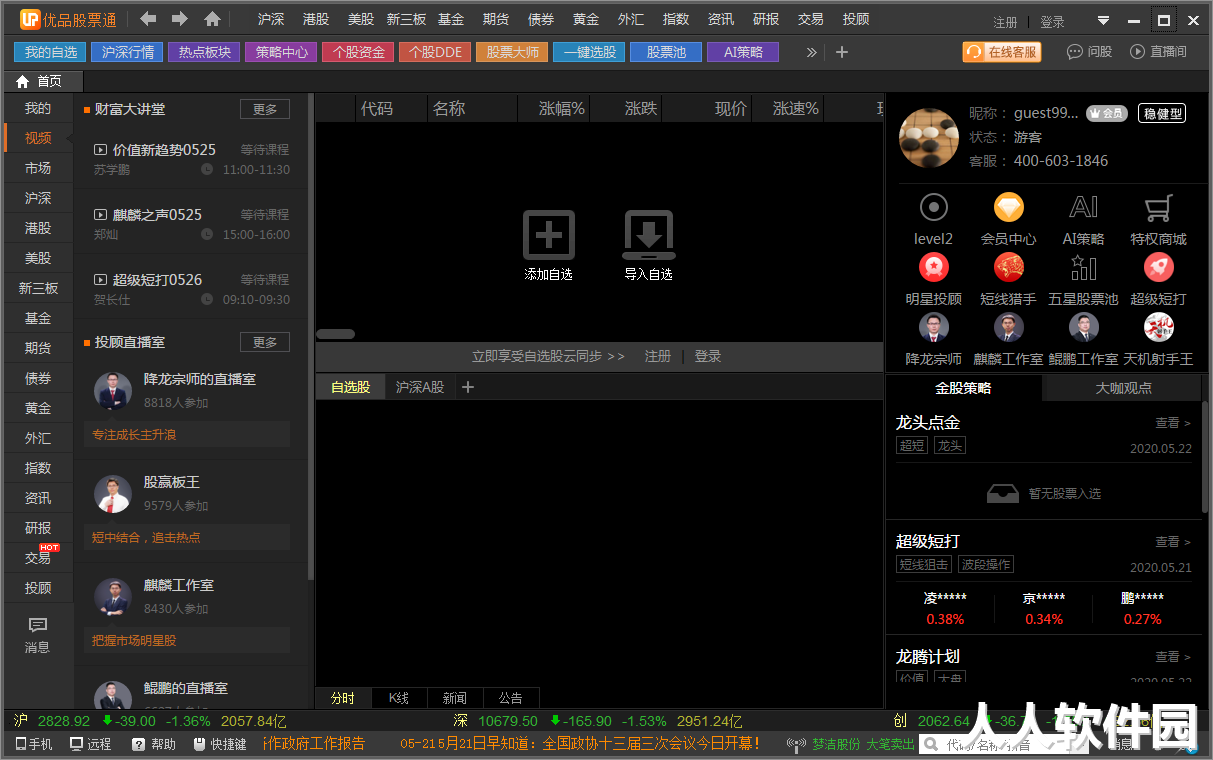Select the K线 chart tab

point(399,698)
